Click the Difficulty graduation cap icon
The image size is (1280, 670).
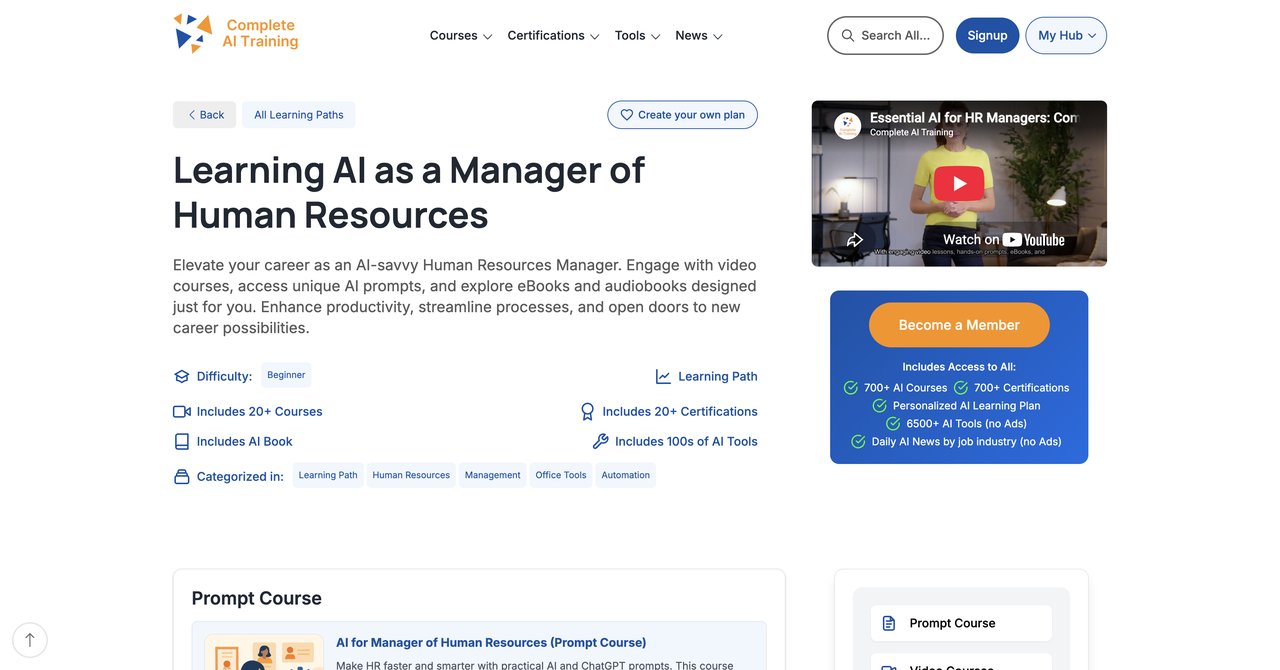[181, 377]
